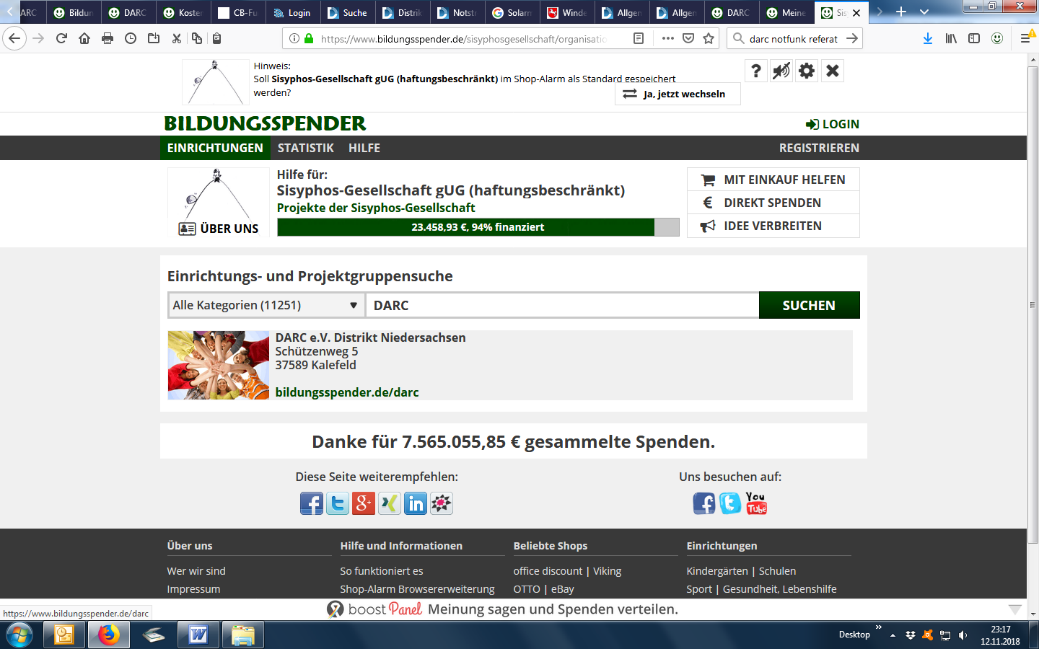
Task: Visit Bildungsspender's YouTube channel icon
Action: click(x=756, y=503)
